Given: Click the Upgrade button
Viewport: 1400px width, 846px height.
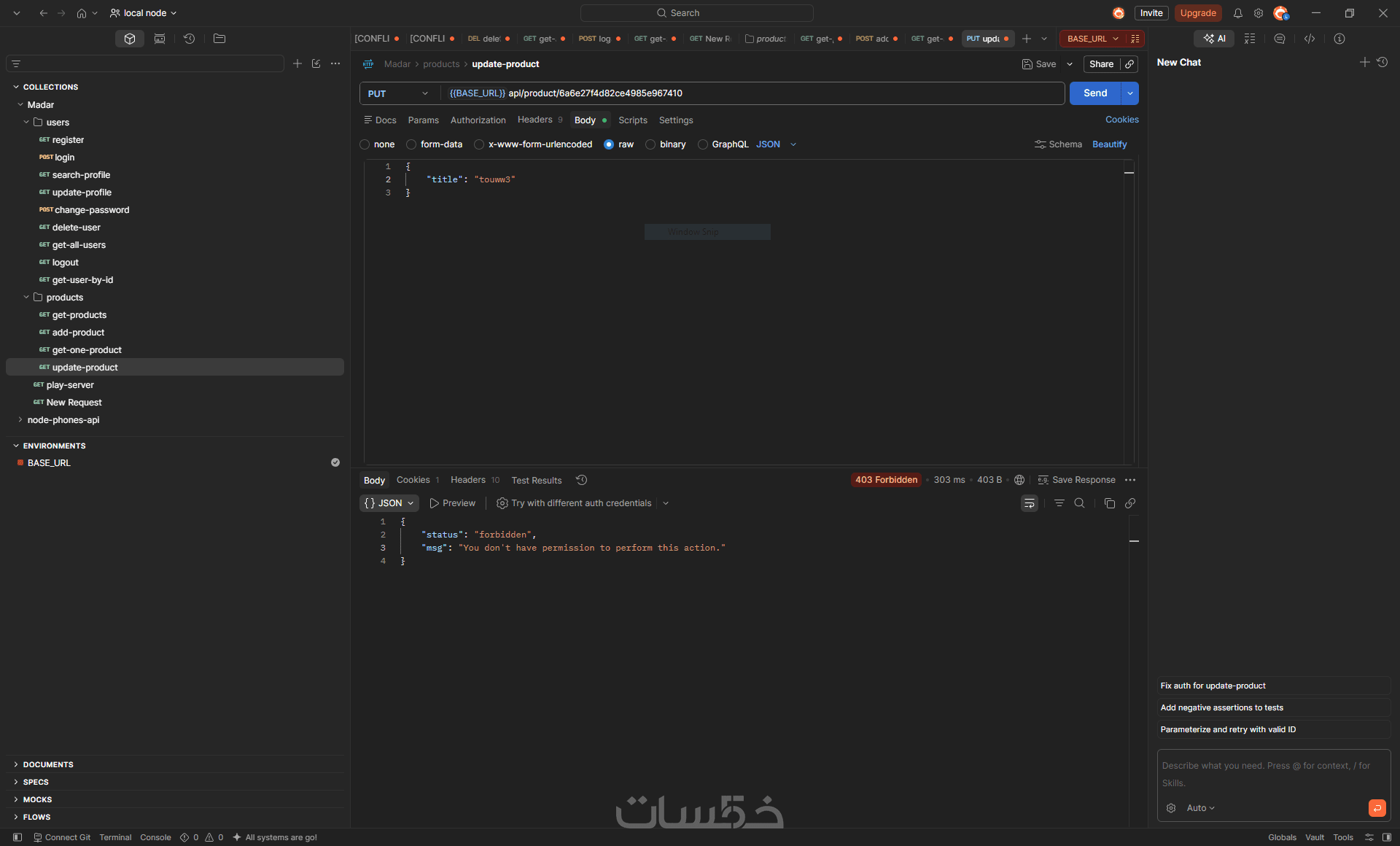Looking at the screenshot, I should [x=1198, y=13].
